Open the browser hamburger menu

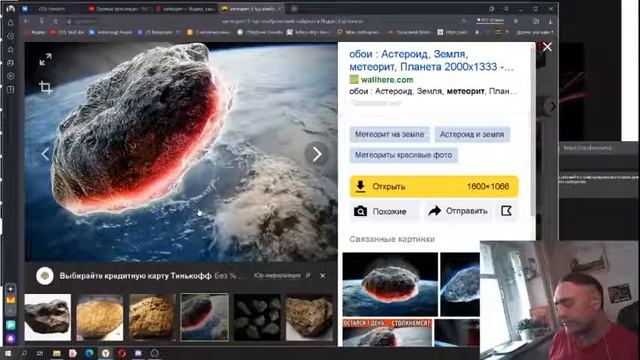[507, 9]
